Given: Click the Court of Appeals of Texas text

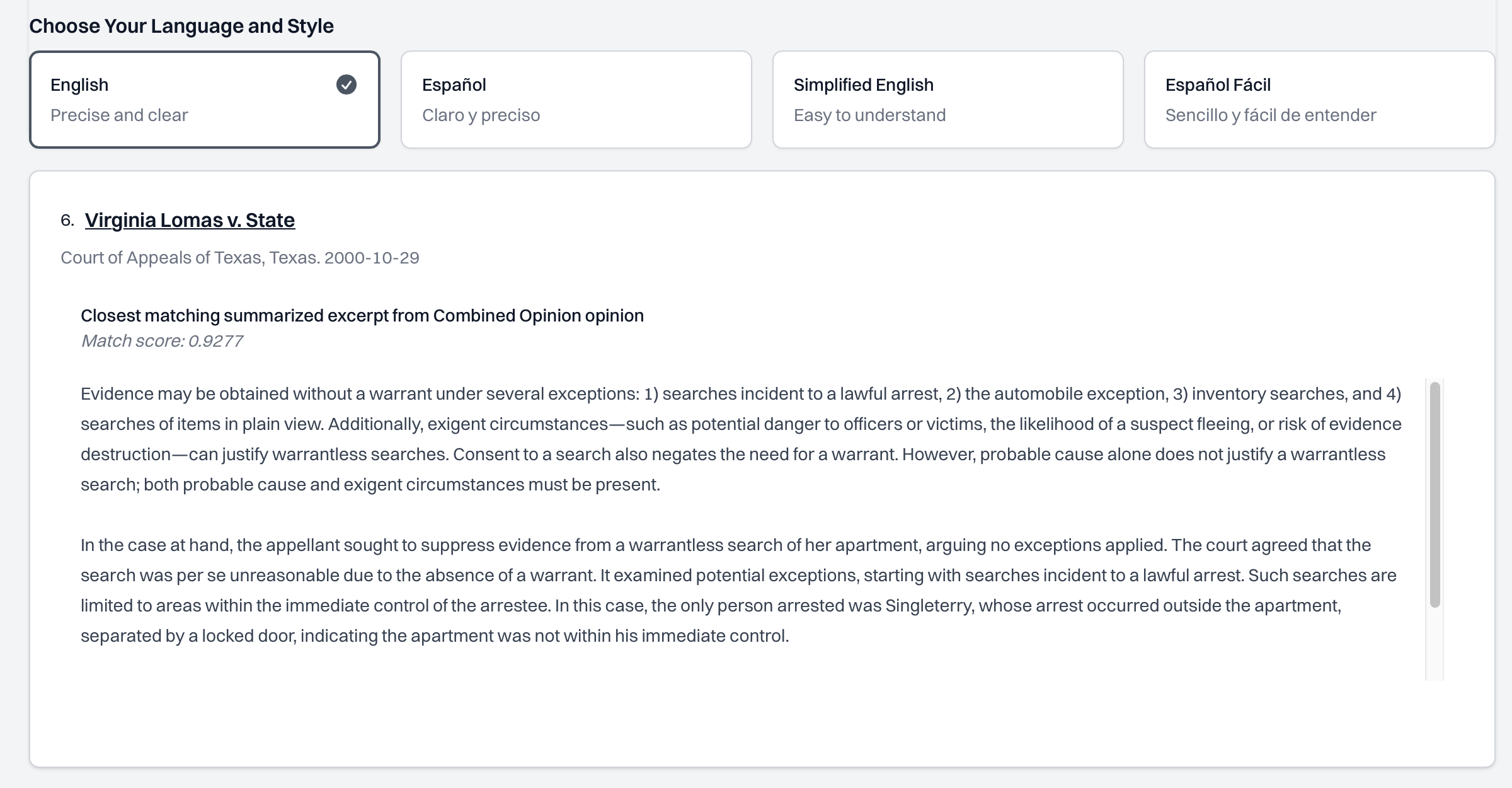Looking at the screenshot, I should tap(190, 258).
